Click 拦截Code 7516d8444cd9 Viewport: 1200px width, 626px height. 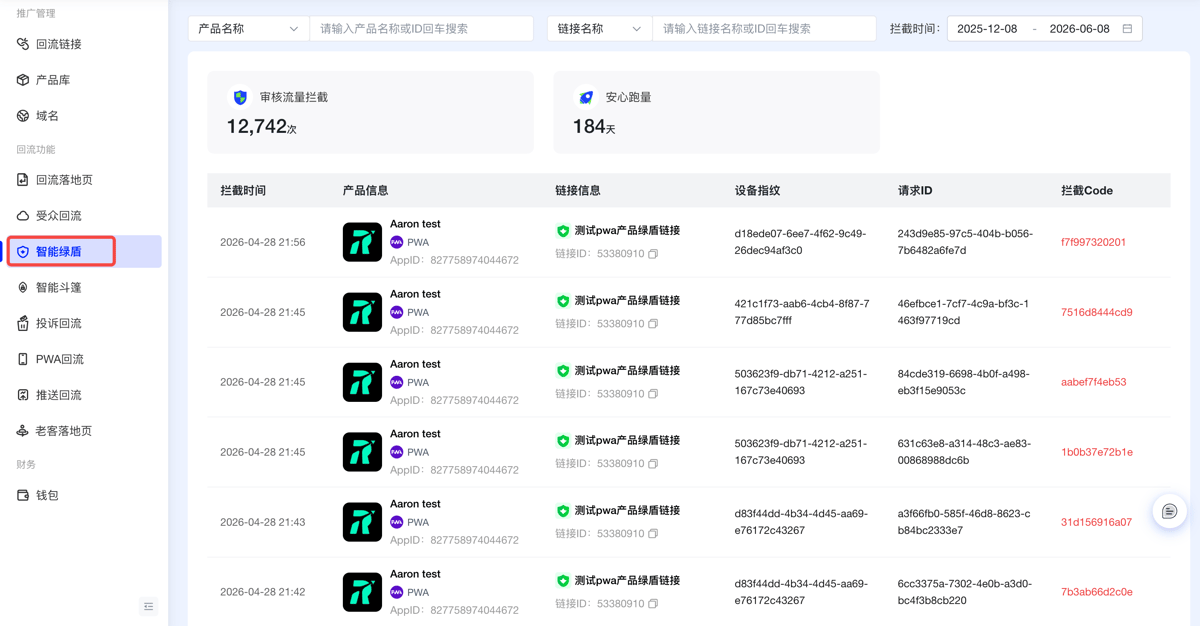[1097, 312]
